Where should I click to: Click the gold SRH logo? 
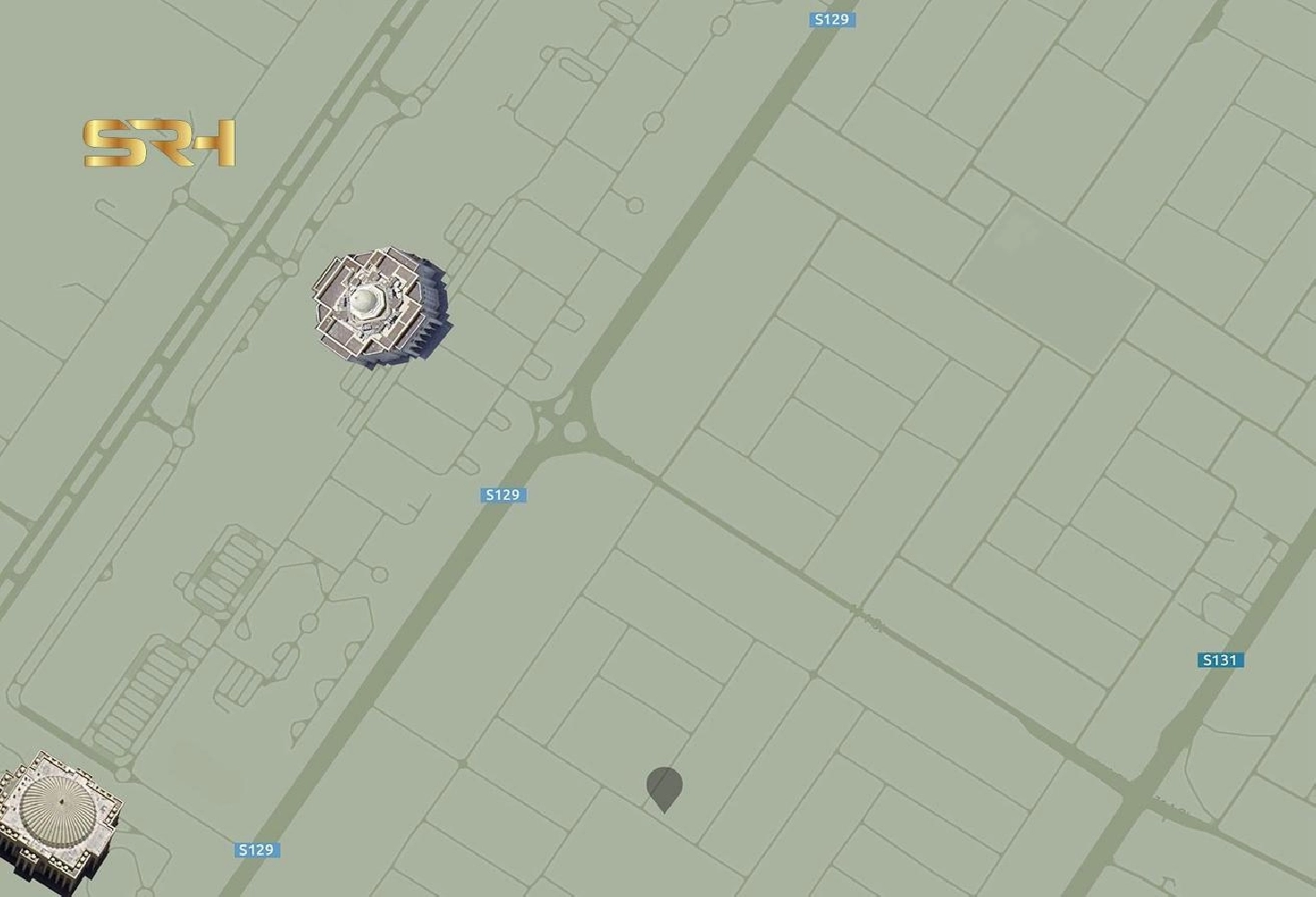[x=159, y=142]
